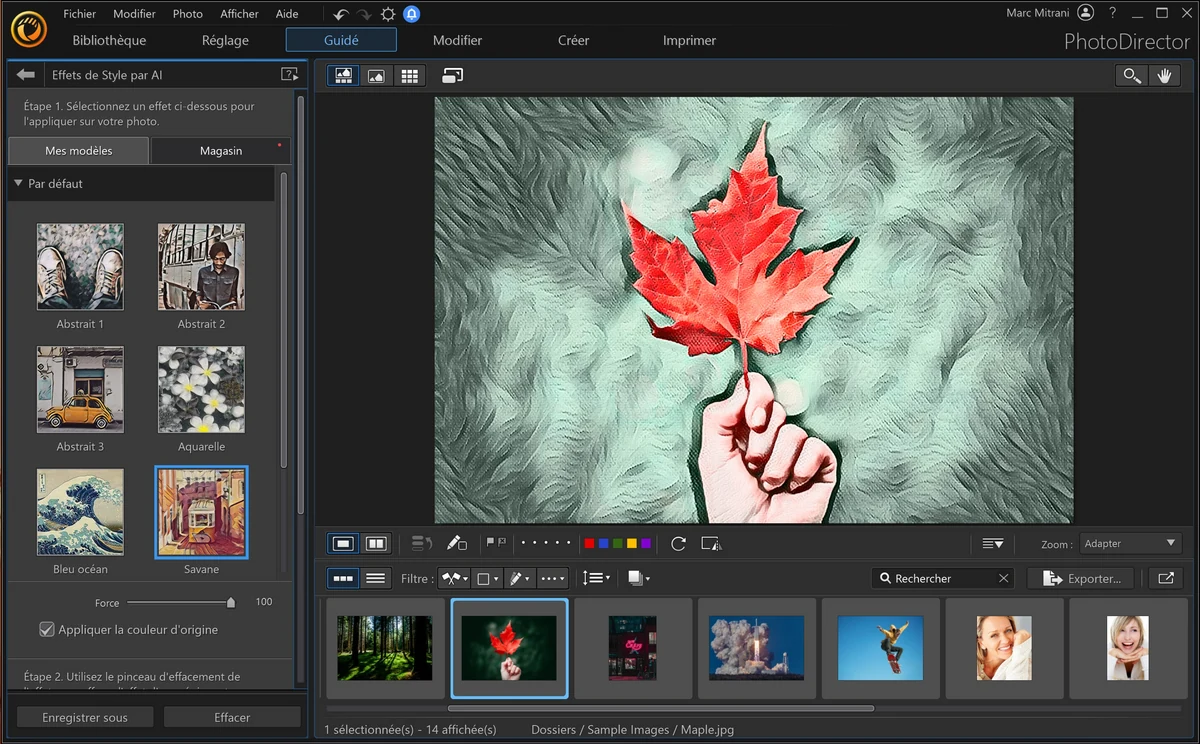Viewport: 1200px width, 744px height.
Task: Apply the Bleu océan style effect
Action: click(80, 513)
